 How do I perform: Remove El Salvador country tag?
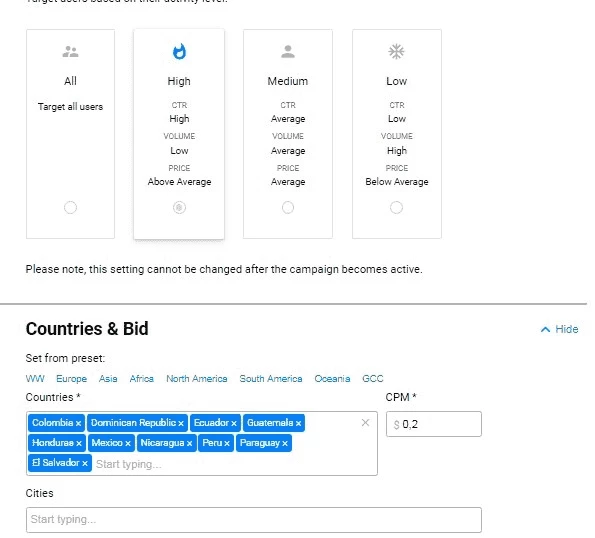point(85,463)
